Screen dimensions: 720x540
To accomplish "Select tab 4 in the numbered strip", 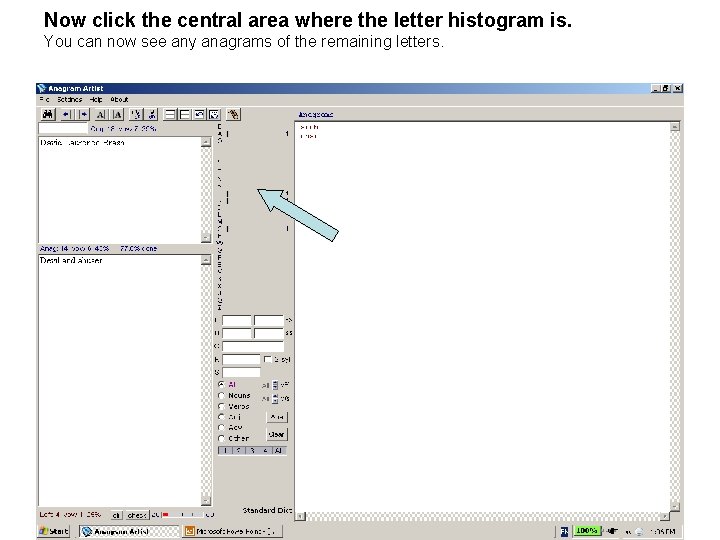I will pos(265,450).
